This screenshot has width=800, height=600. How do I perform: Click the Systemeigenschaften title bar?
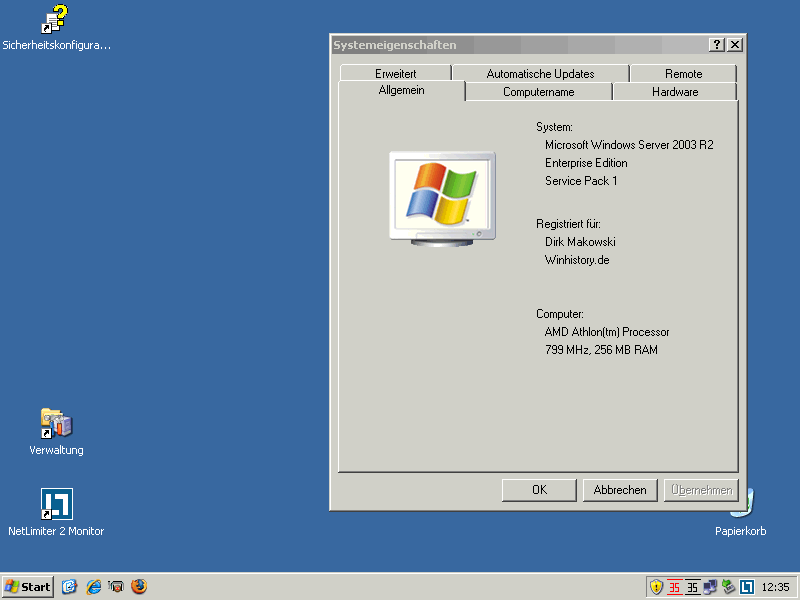[519, 45]
